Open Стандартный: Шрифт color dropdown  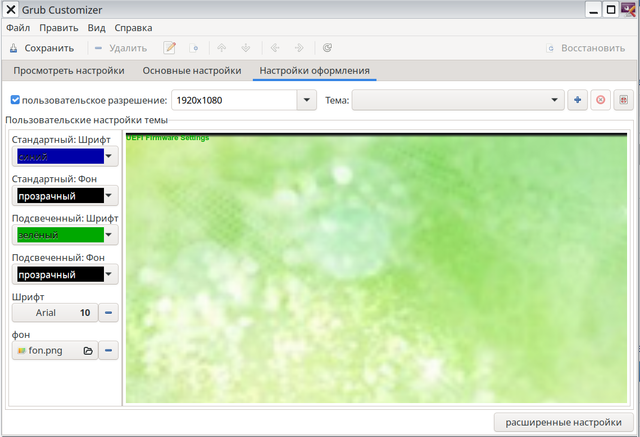pyautogui.click(x=109, y=156)
